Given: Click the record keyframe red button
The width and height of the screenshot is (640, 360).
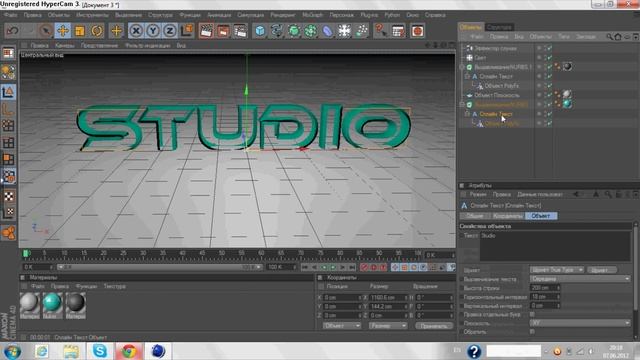Looking at the screenshot, I should (364, 267).
